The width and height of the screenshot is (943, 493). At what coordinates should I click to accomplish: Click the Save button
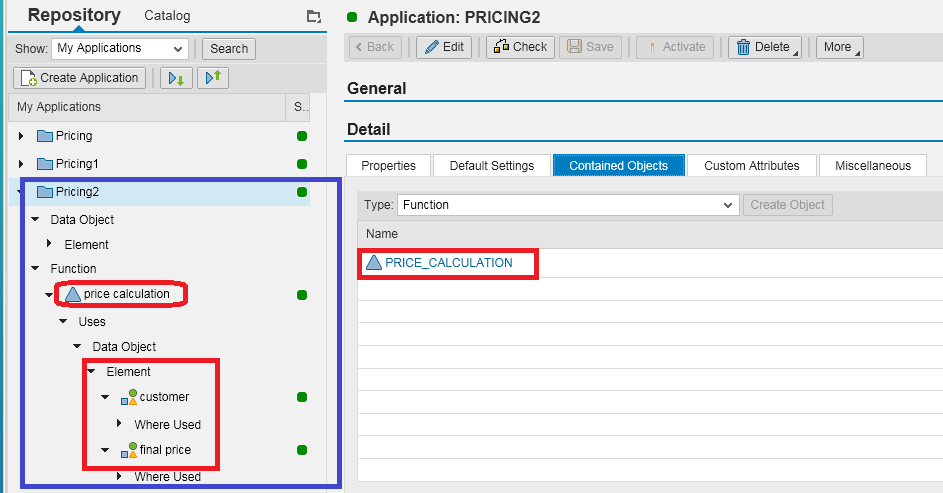[x=590, y=47]
